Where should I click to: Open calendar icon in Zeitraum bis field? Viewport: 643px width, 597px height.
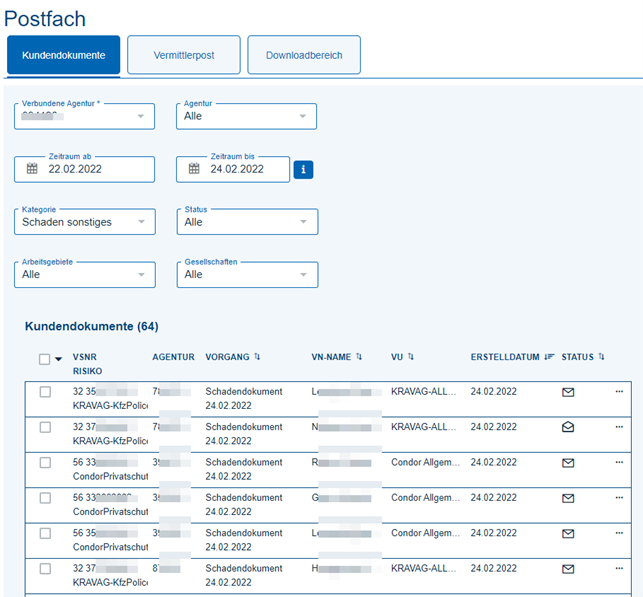tap(193, 169)
